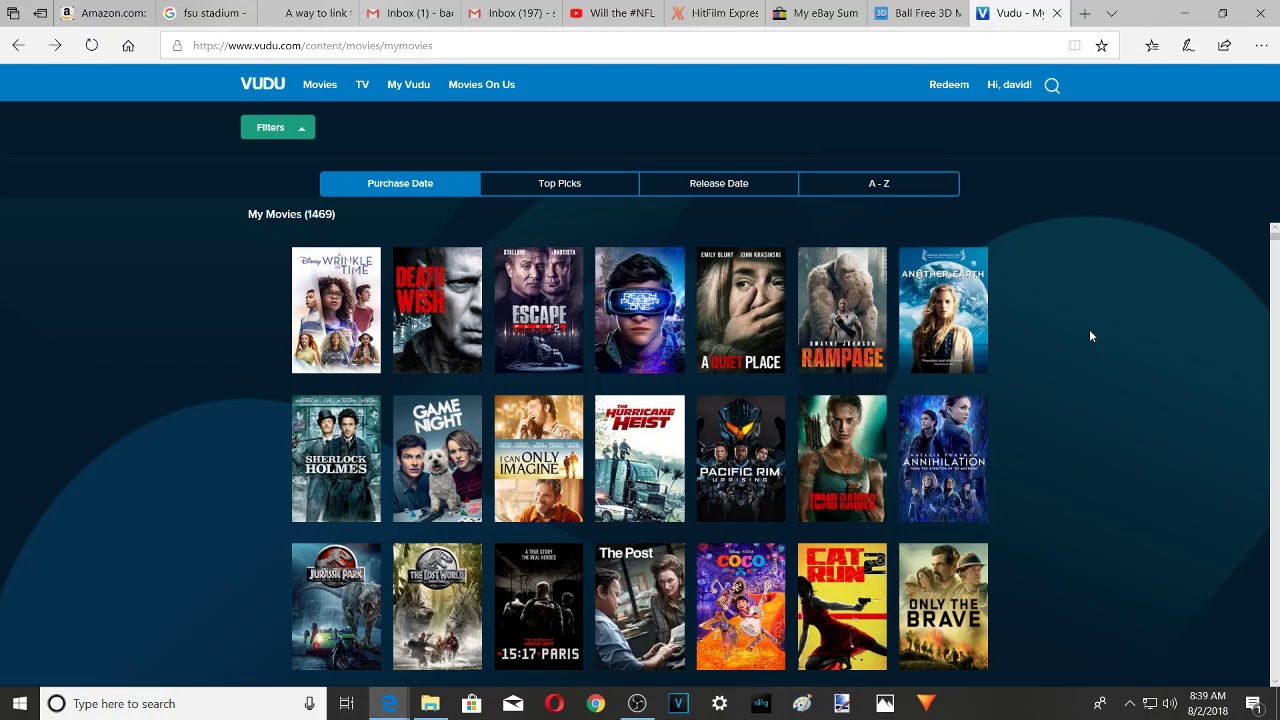Open the Vudu app on taskbar

coord(678,703)
